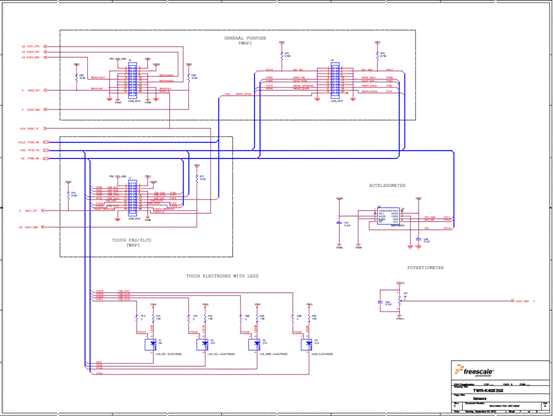
Task: Select the left General Purpose TWRPI connector
Action: pos(132,80)
